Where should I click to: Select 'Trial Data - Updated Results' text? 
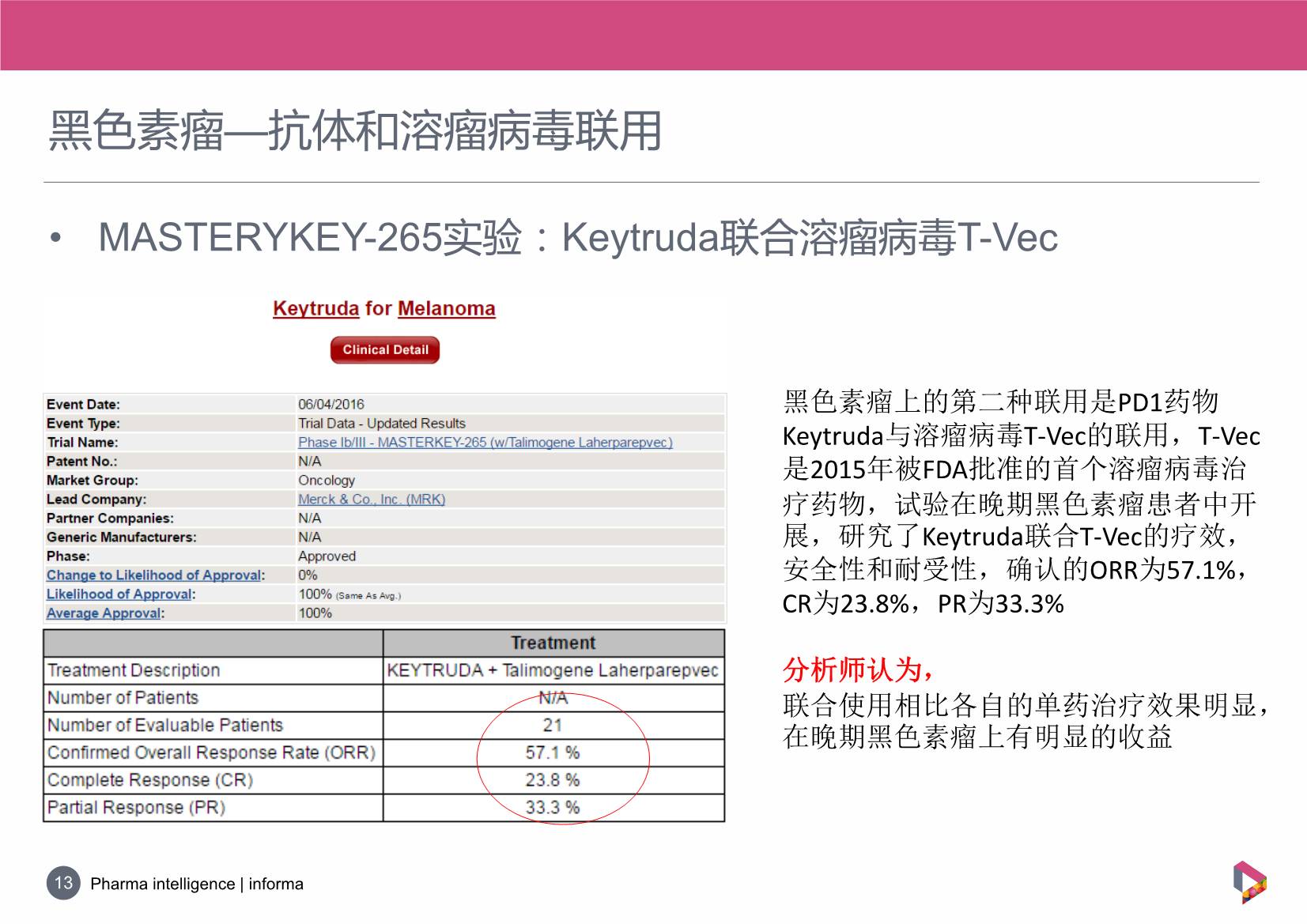click(x=382, y=424)
